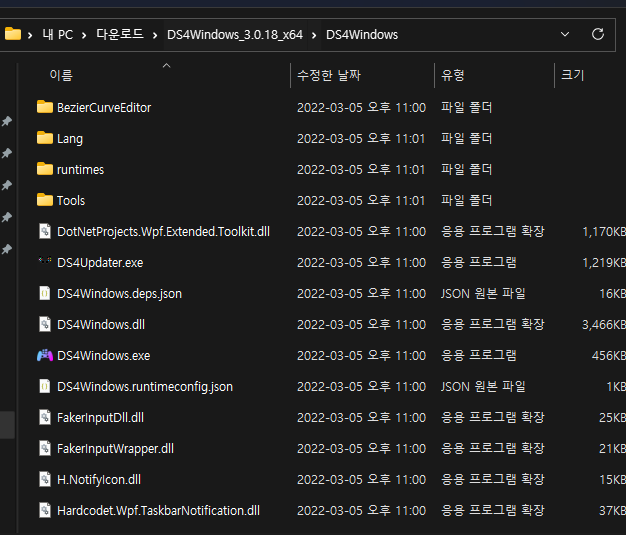Click DS4Windows.runtimeconfig.json file icon
Image resolution: width=626 pixels, height=535 pixels.
[45, 386]
